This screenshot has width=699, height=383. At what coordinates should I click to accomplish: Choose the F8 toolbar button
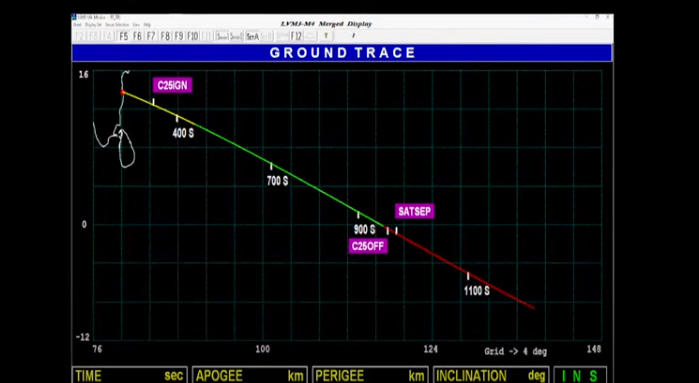(x=165, y=36)
